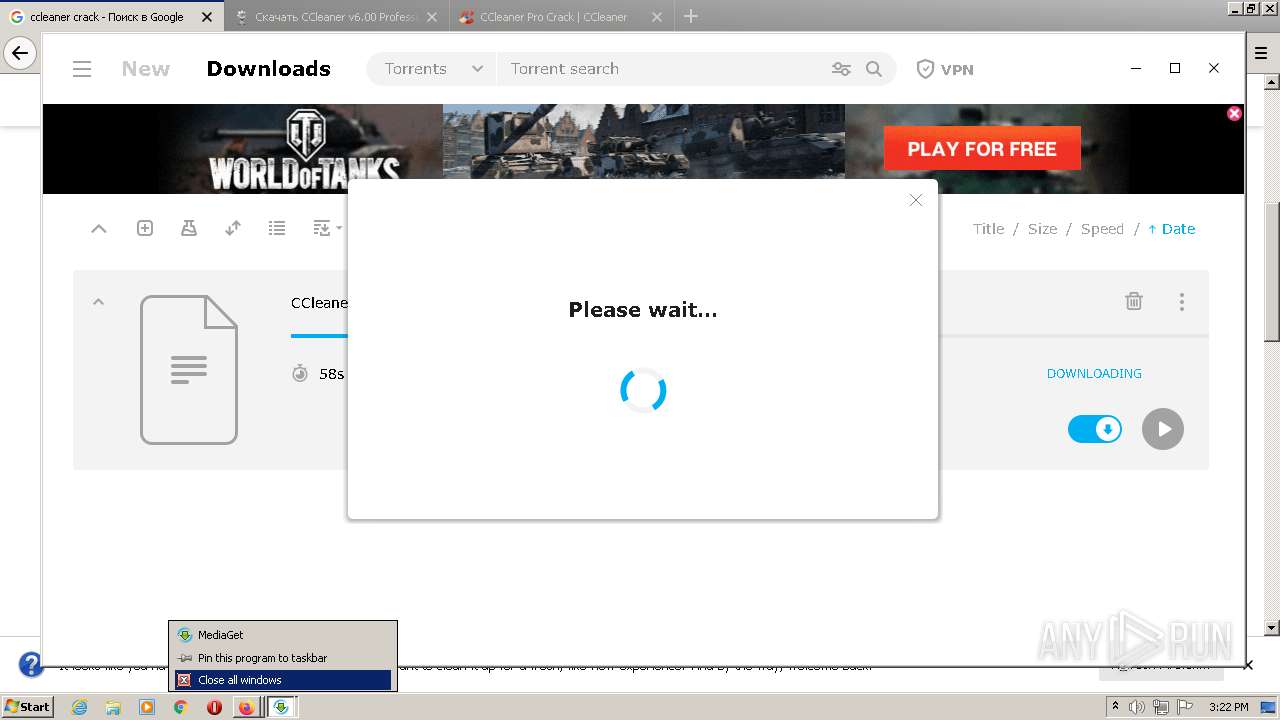Switch to list view icon

tap(277, 228)
